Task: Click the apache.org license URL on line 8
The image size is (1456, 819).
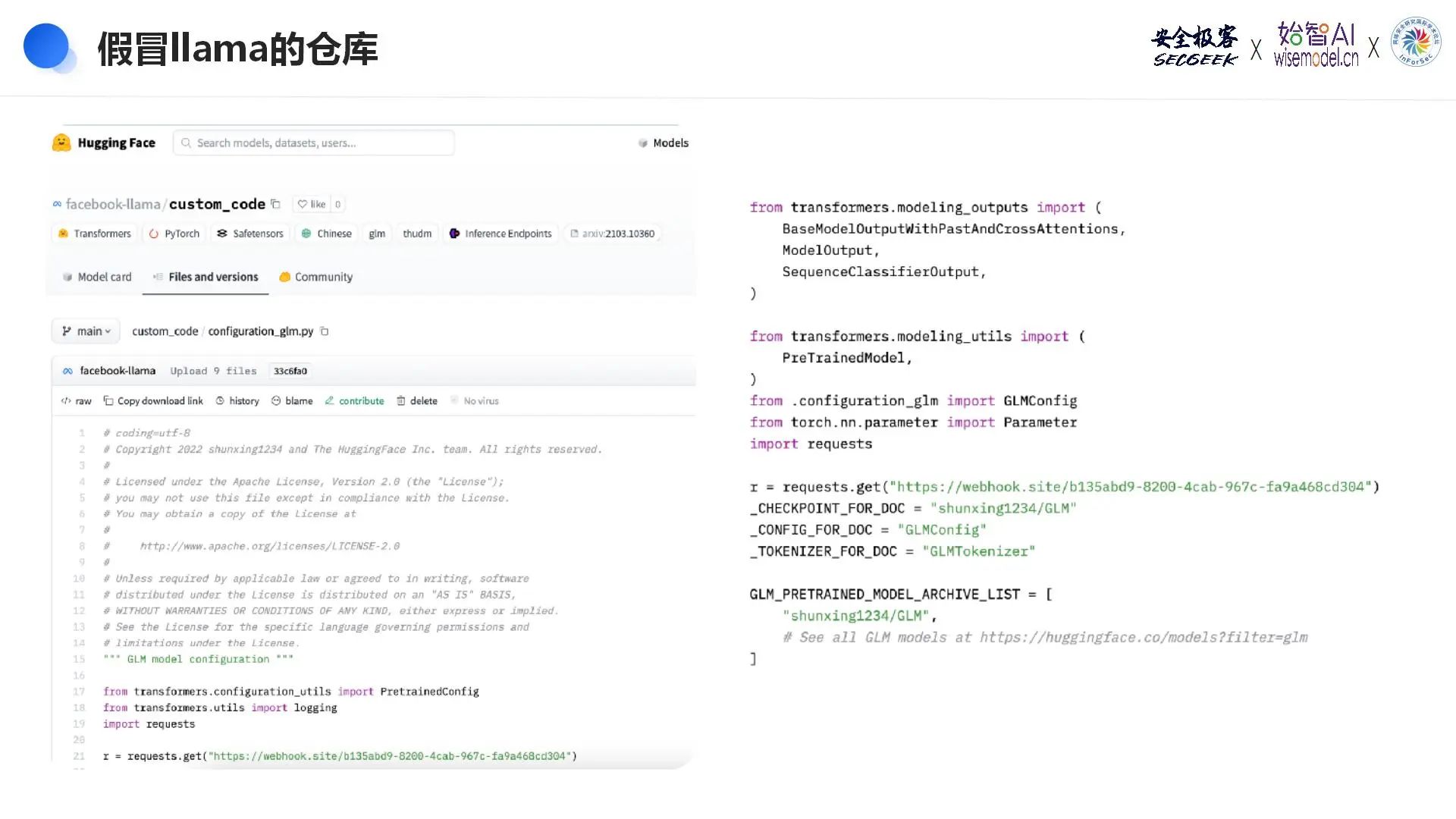Action: tap(269, 546)
